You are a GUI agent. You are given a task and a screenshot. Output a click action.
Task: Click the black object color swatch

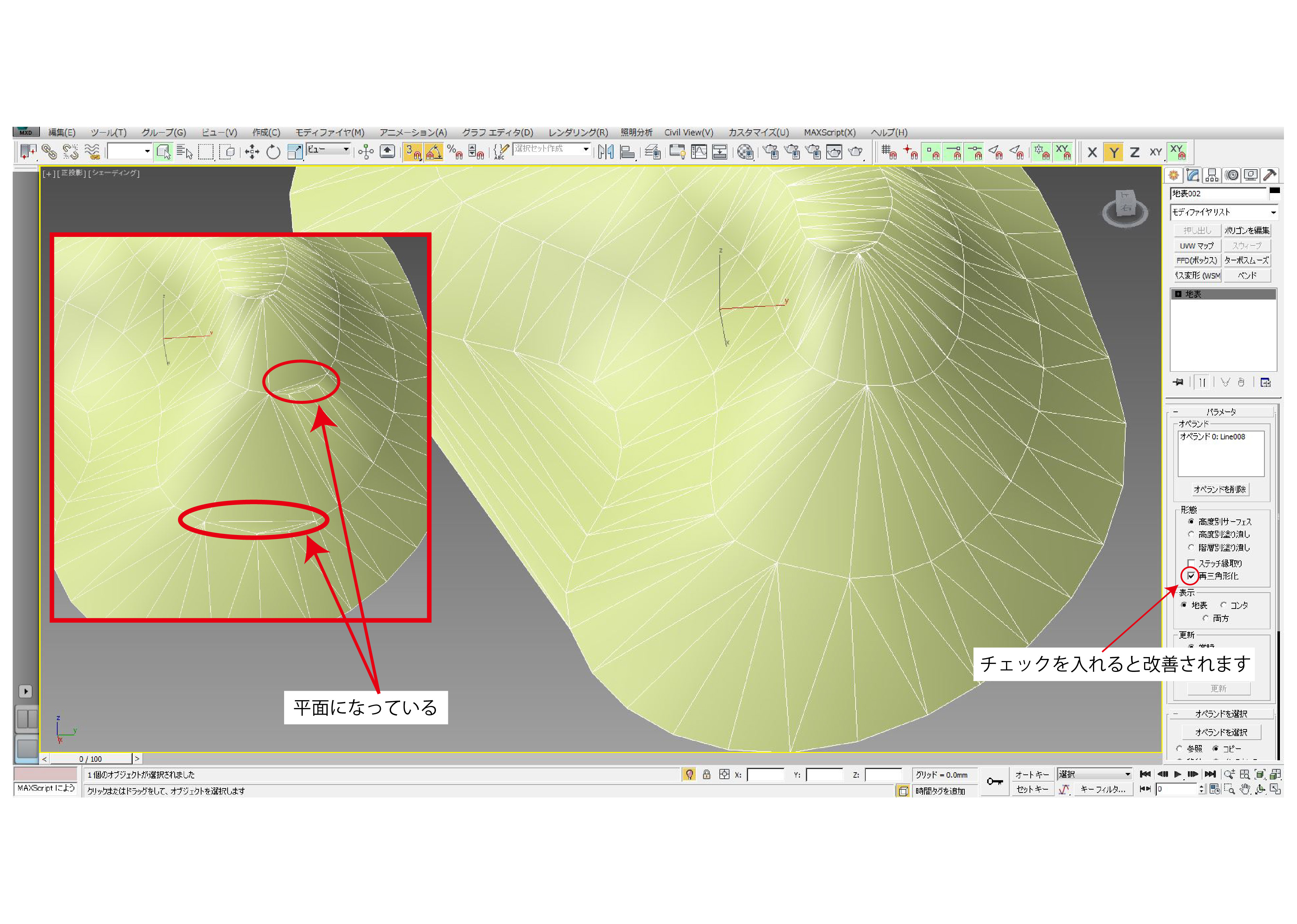1274,191
